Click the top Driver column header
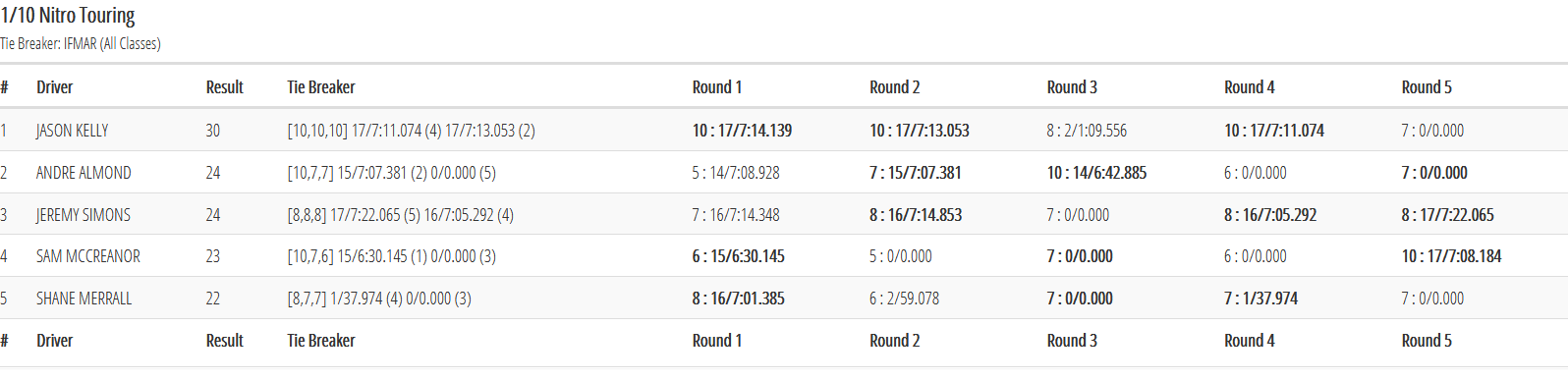 pos(55,87)
